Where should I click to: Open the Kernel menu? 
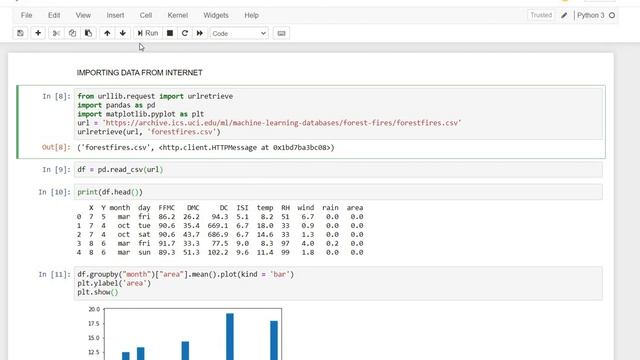tap(178, 15)
